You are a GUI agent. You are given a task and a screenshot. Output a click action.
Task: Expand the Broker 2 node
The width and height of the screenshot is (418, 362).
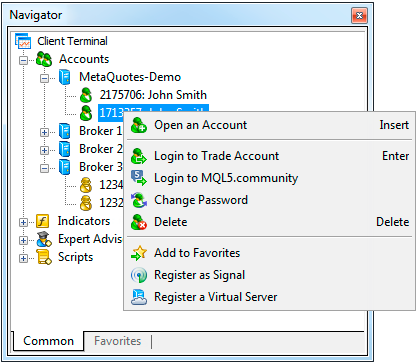point(44,150)
